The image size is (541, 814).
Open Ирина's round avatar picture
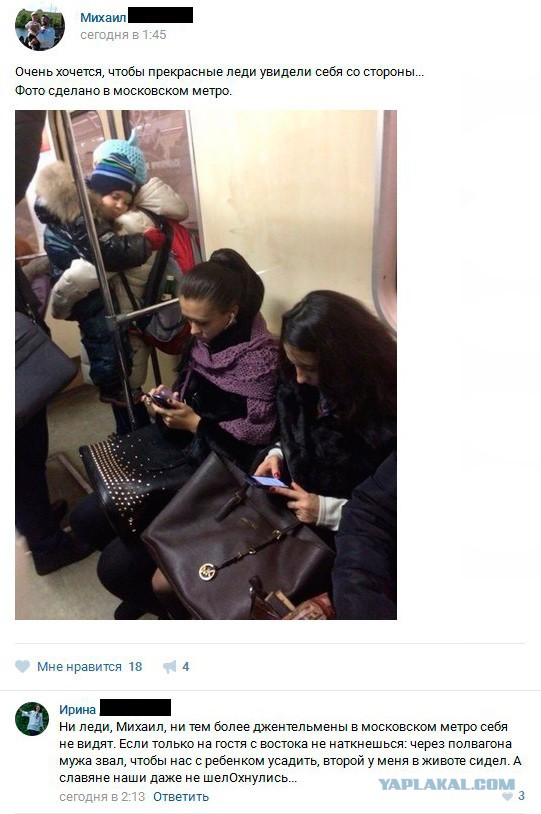click(32, 718)
